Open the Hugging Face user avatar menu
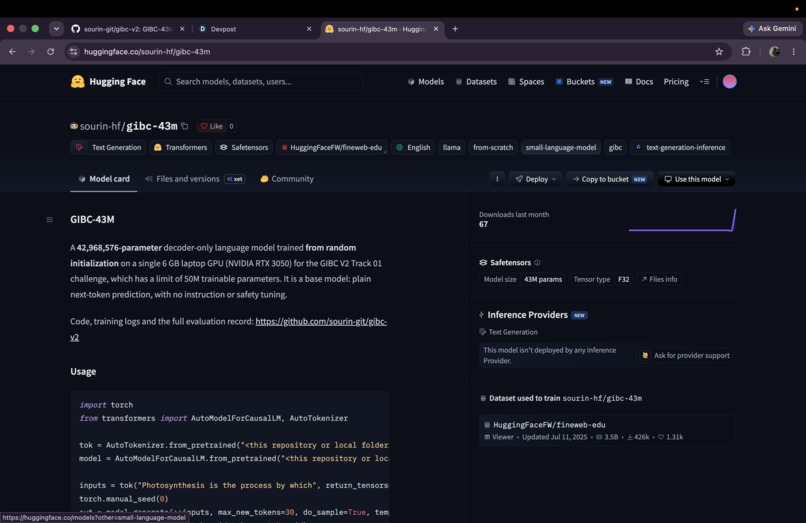The width and height of the screenshot is (806, 523). (729, 81)
